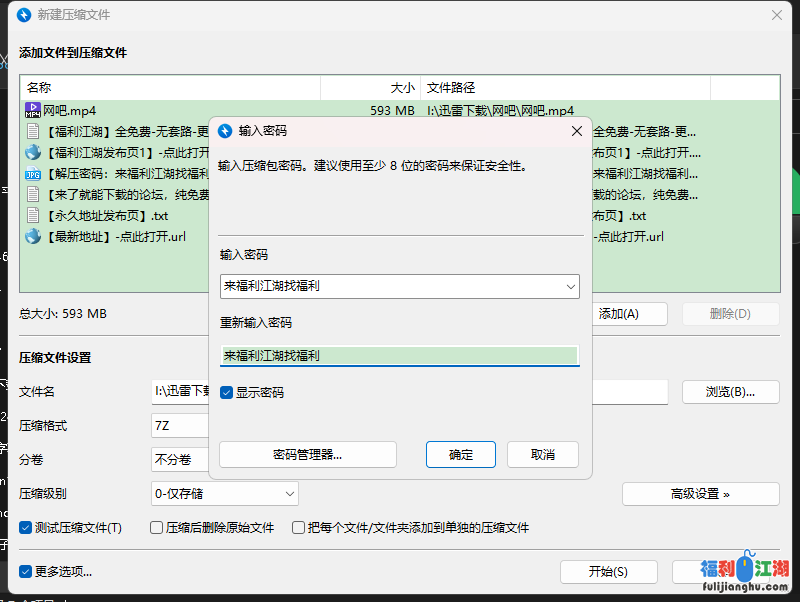The image size is (800, 602).
Task: Sort the file list by 名称 column header
Action: point(170,88)
